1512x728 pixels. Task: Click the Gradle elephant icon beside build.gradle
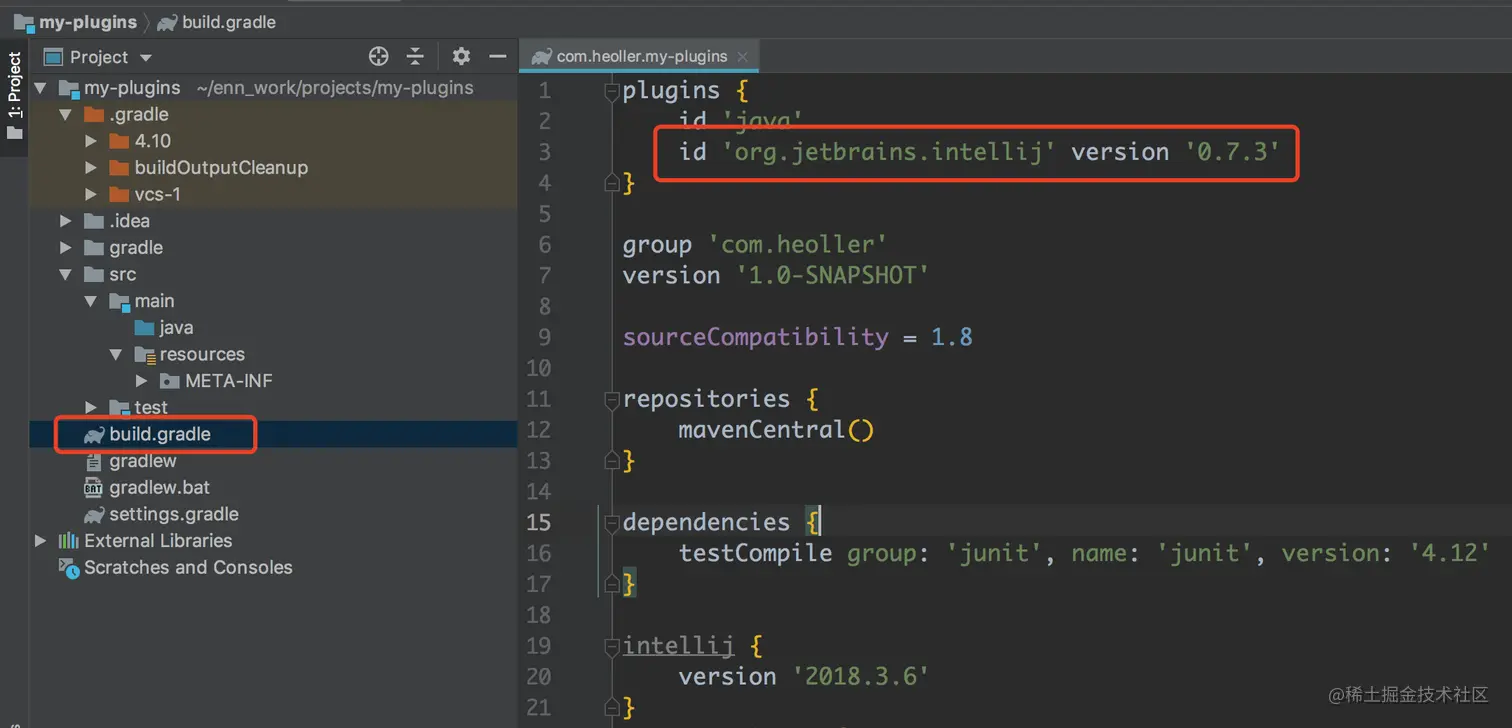[92, 434]
